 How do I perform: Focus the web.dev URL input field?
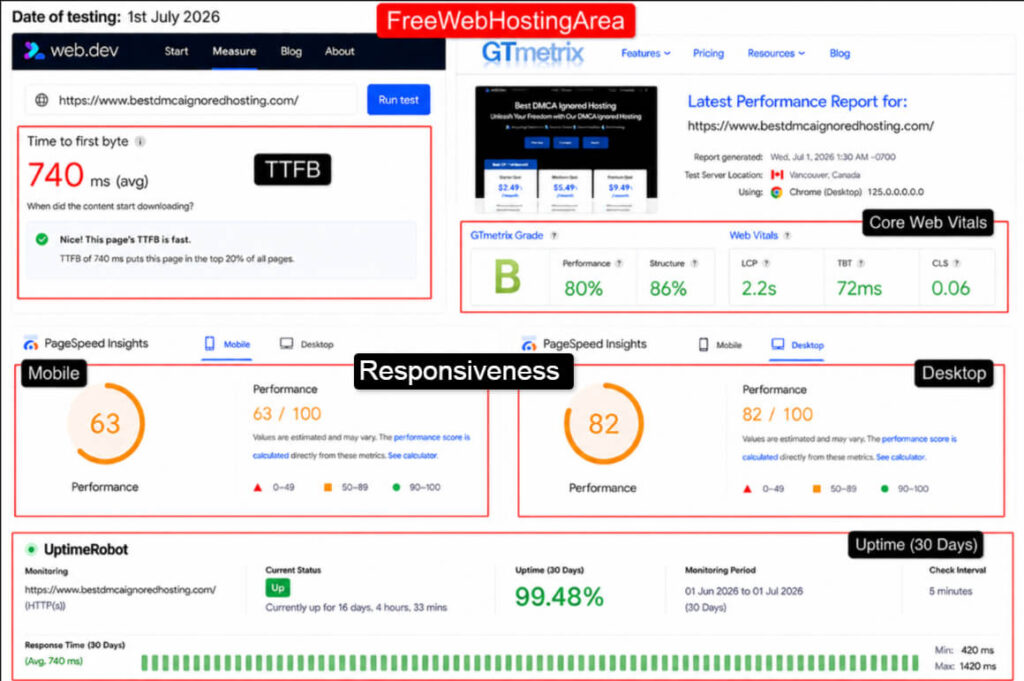[191, 100]
